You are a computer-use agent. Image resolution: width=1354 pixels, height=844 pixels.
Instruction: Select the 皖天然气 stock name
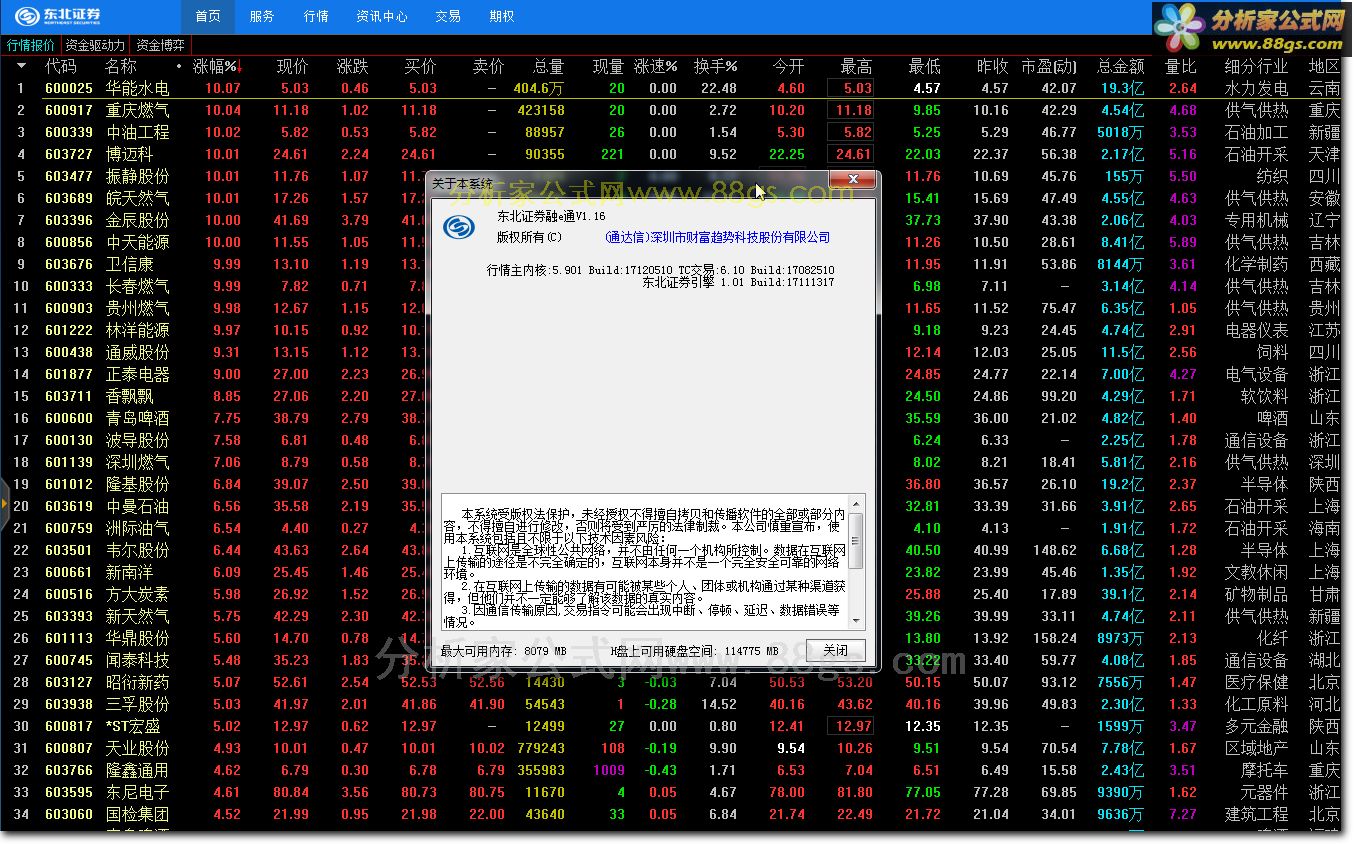tap(137, 198)
